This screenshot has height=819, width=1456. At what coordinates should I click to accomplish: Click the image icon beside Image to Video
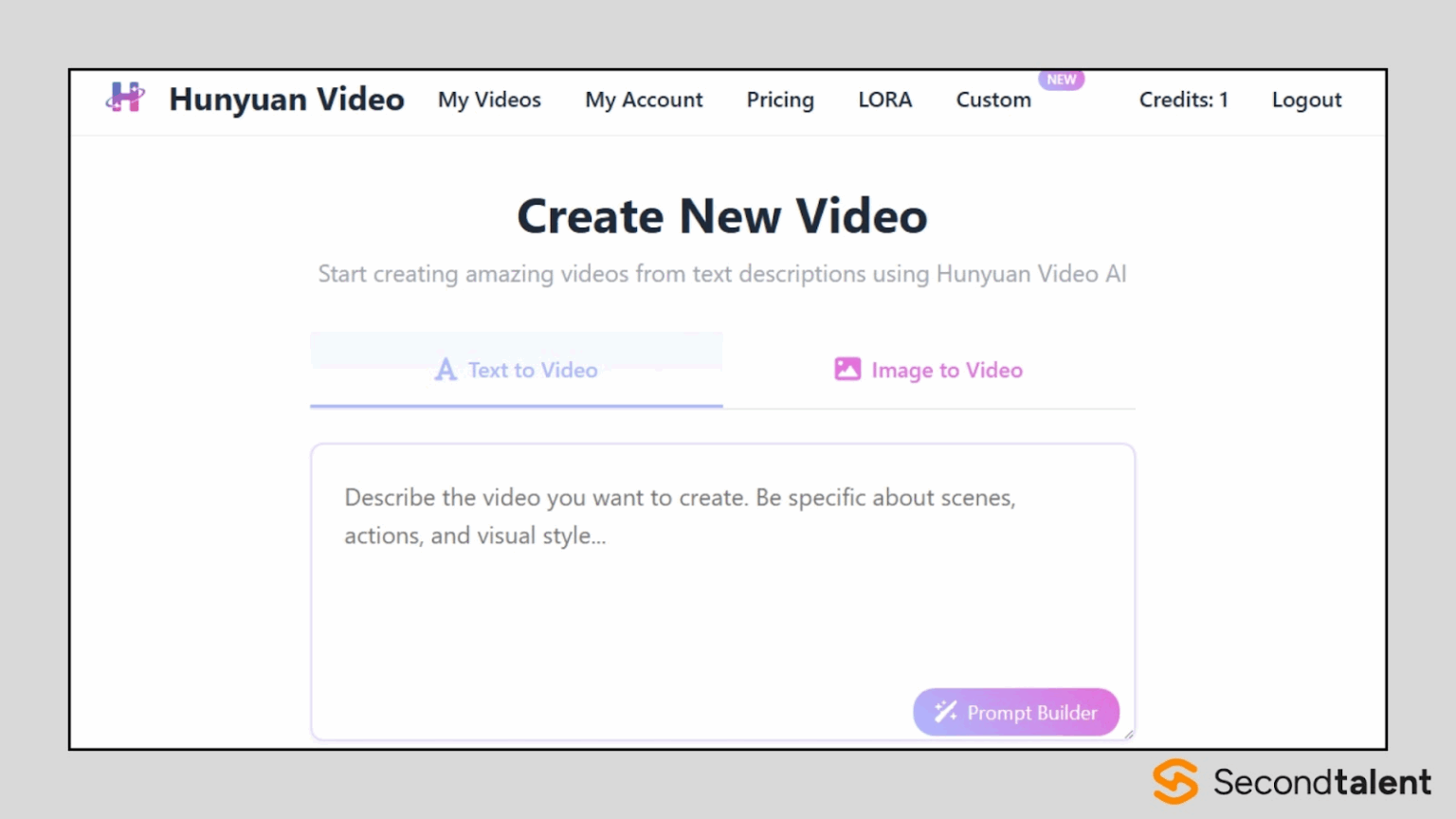pyautogui.click(x=847, y=369)
